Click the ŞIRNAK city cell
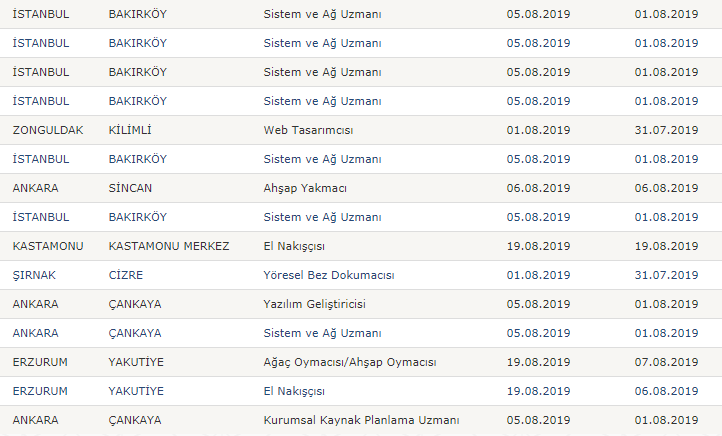This screenshot has width=722, height=436. point(34,275)
